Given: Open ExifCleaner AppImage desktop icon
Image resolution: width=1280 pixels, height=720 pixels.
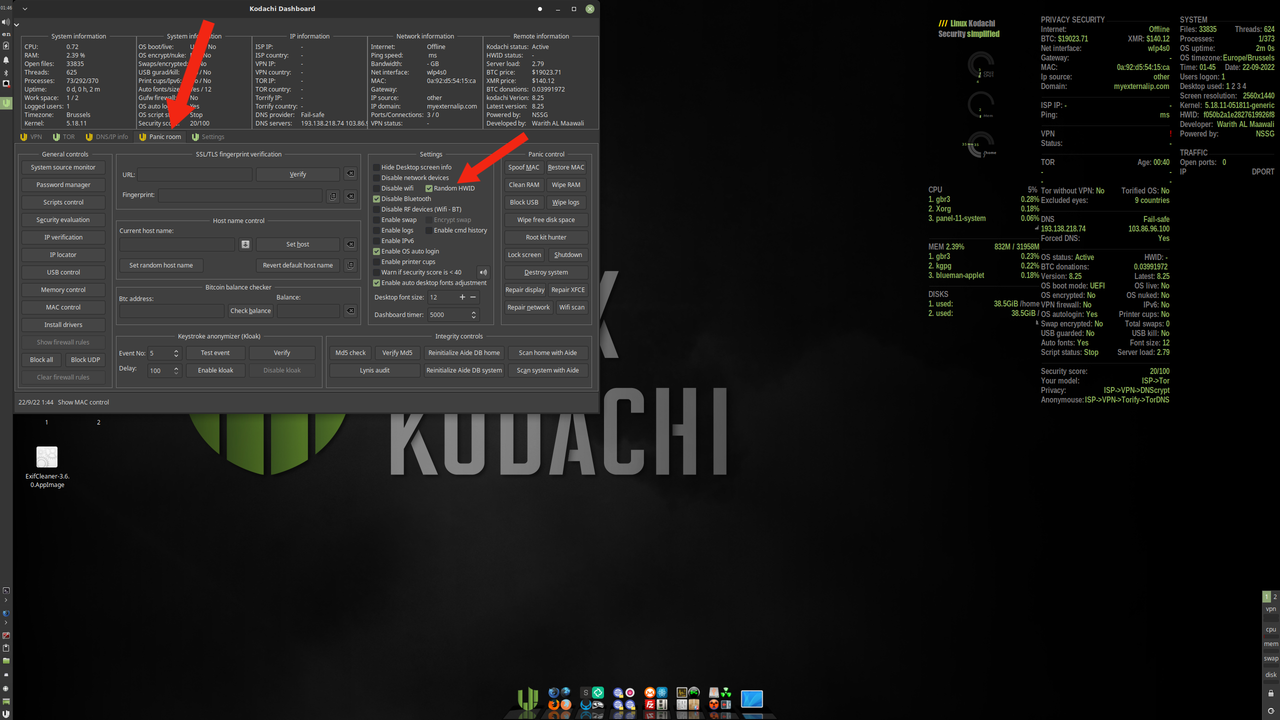Looking at the screenshot, I should (x=47, y=457).
